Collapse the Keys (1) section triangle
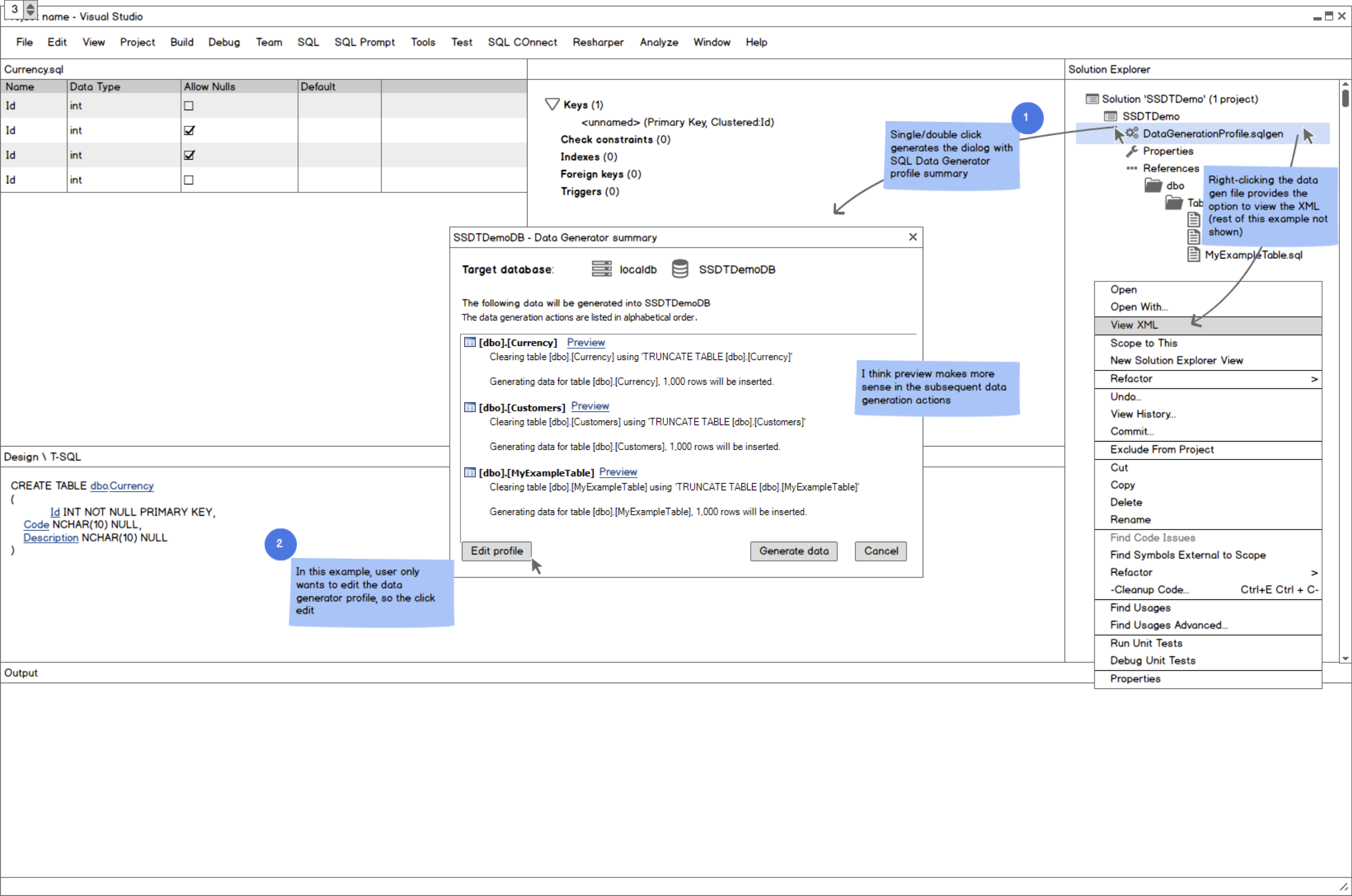This screenshot has width=1352, height=896. coord(552,104)
